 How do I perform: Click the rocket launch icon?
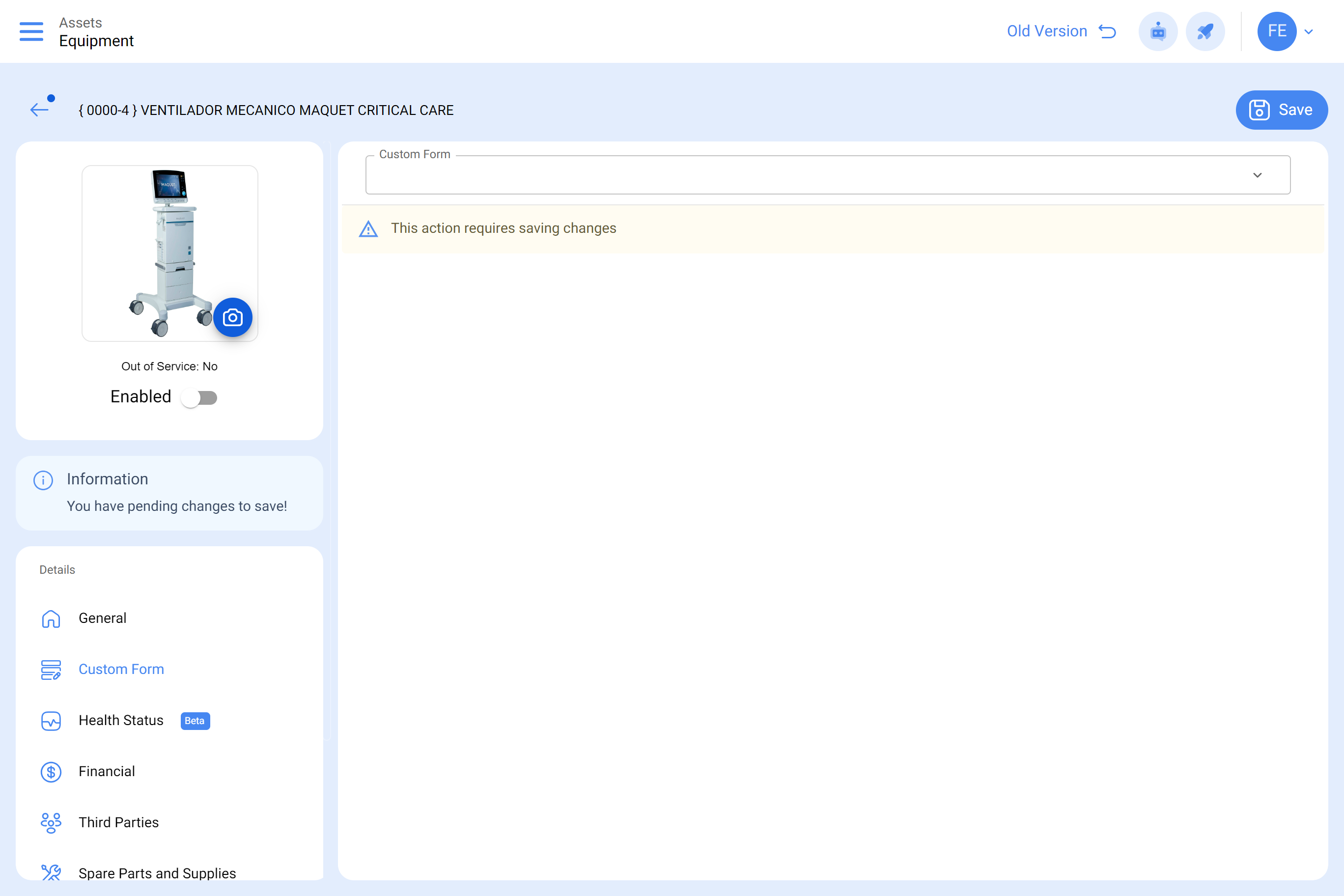[1205, 31]
